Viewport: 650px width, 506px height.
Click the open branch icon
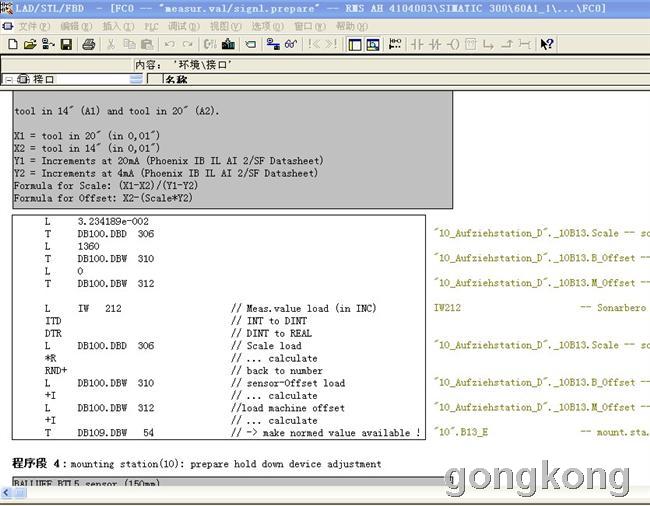coord(488,44)
